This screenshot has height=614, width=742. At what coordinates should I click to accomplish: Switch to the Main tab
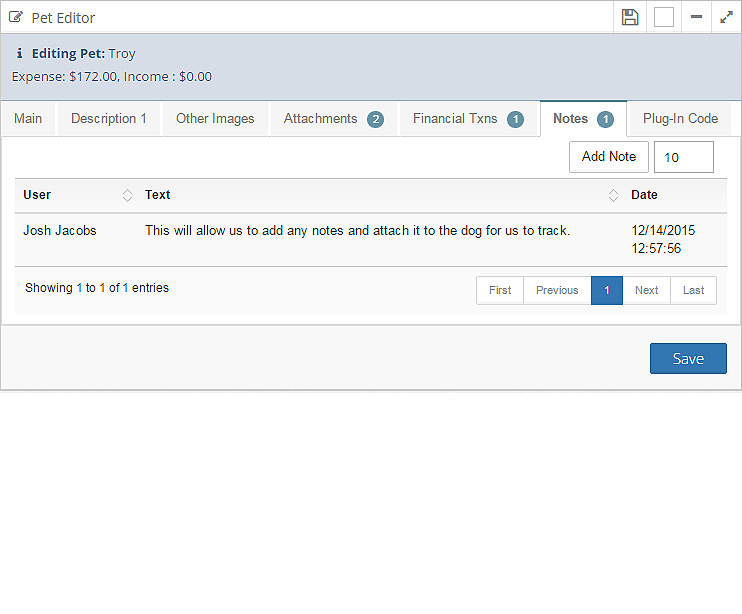28,119
